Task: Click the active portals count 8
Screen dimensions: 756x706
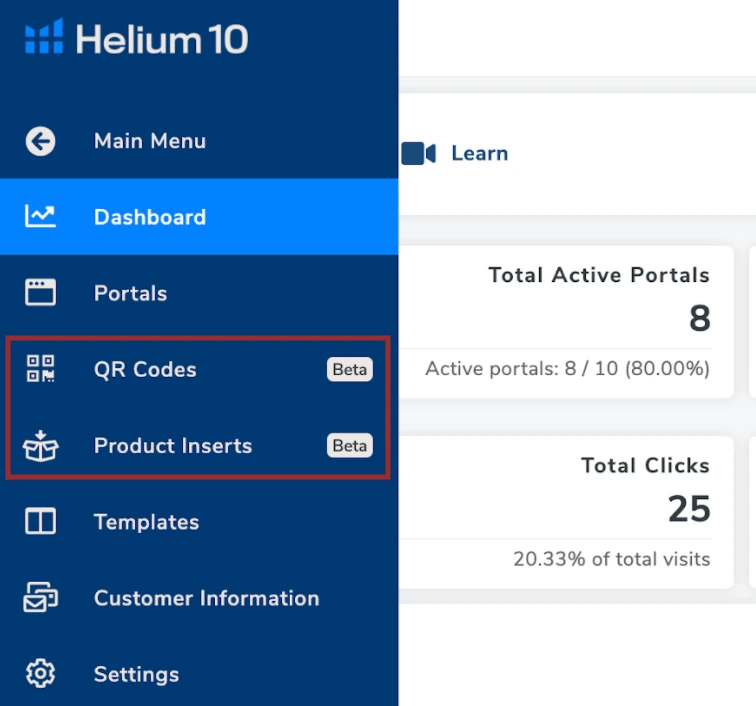Action: pyautogui.click(x=700, y=318)
